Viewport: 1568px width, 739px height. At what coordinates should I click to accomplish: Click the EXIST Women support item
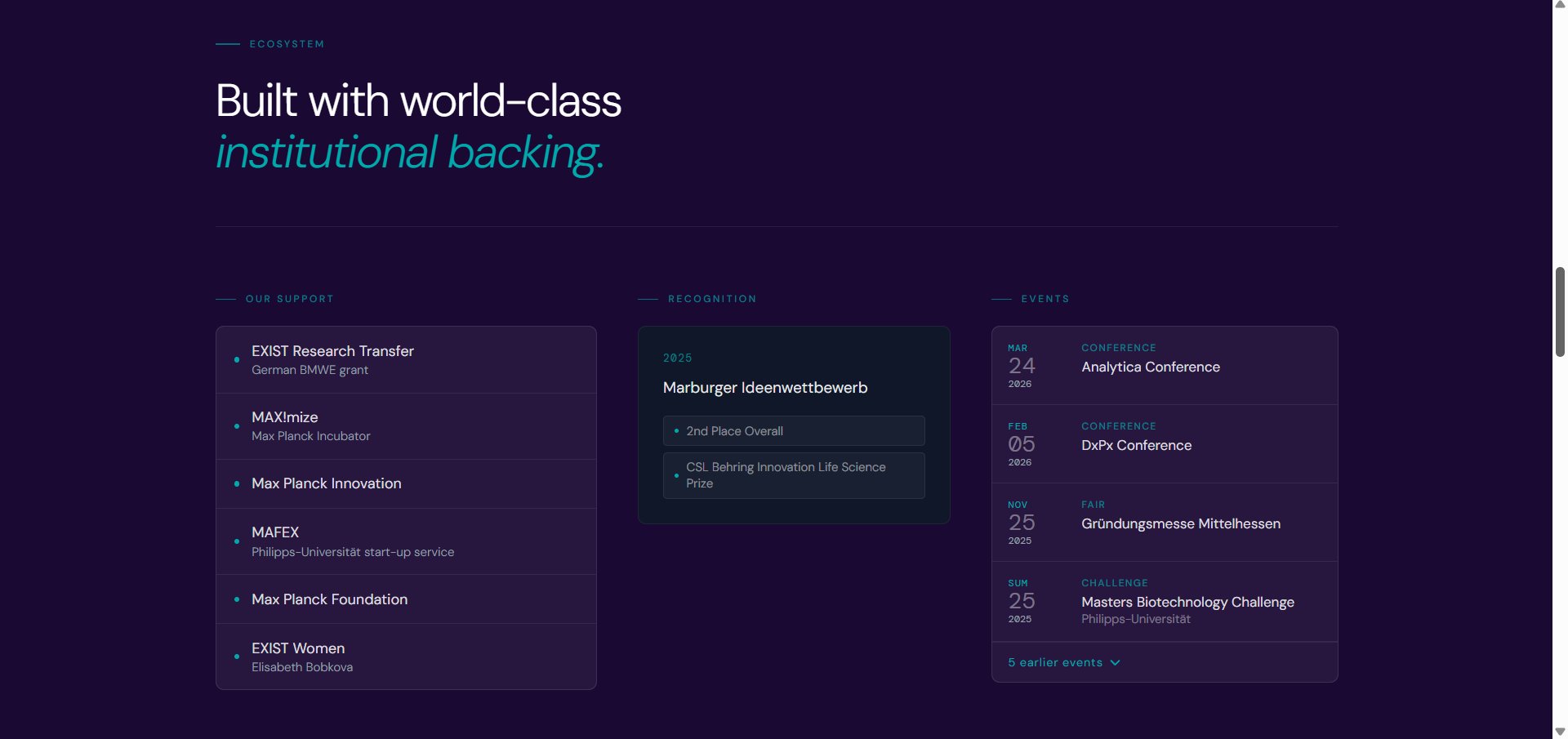(x=298, y=648)
